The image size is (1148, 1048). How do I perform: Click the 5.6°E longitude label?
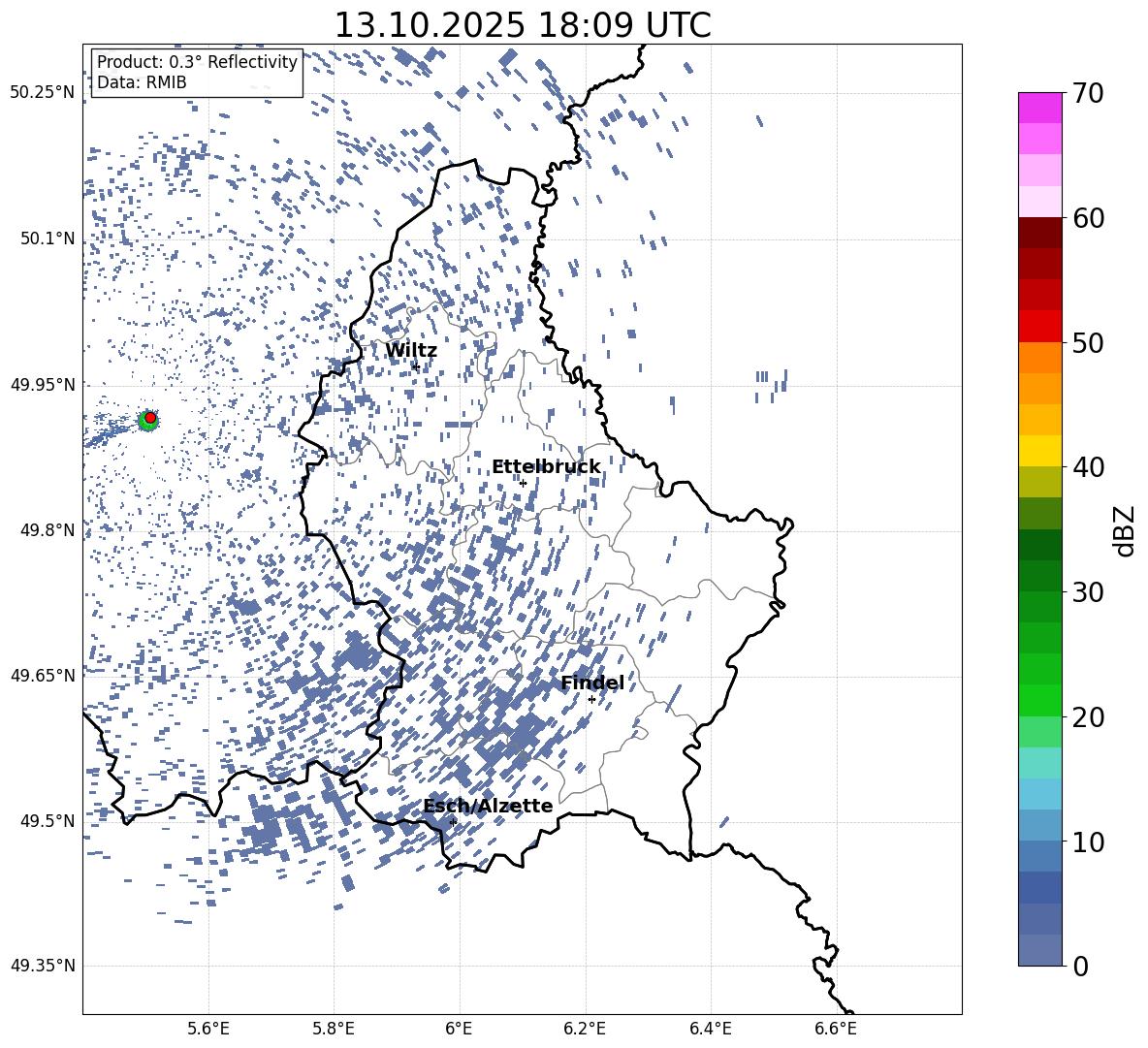(x=208, y=1029)
